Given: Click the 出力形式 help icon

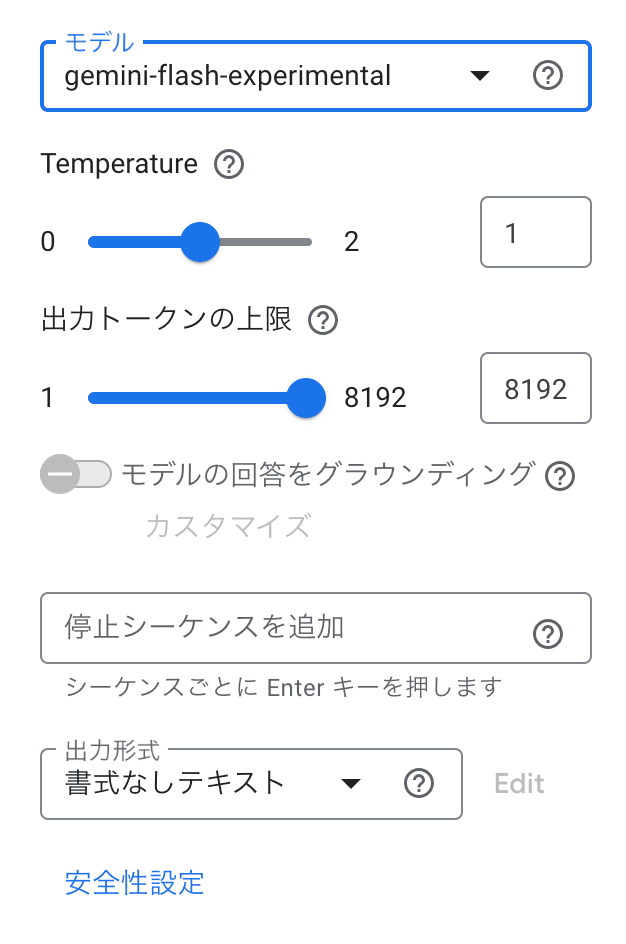Looking at the screenshot, I should pyautogui.click(x=419, y=784).
